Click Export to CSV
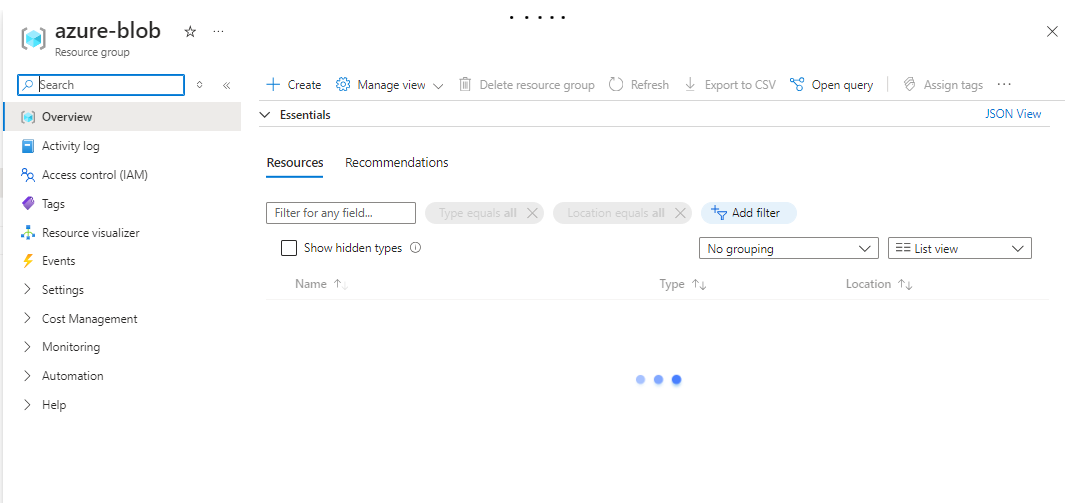The width and height of the screenshot is (1065, 503). pyautogui.click(x=729, y=85)
